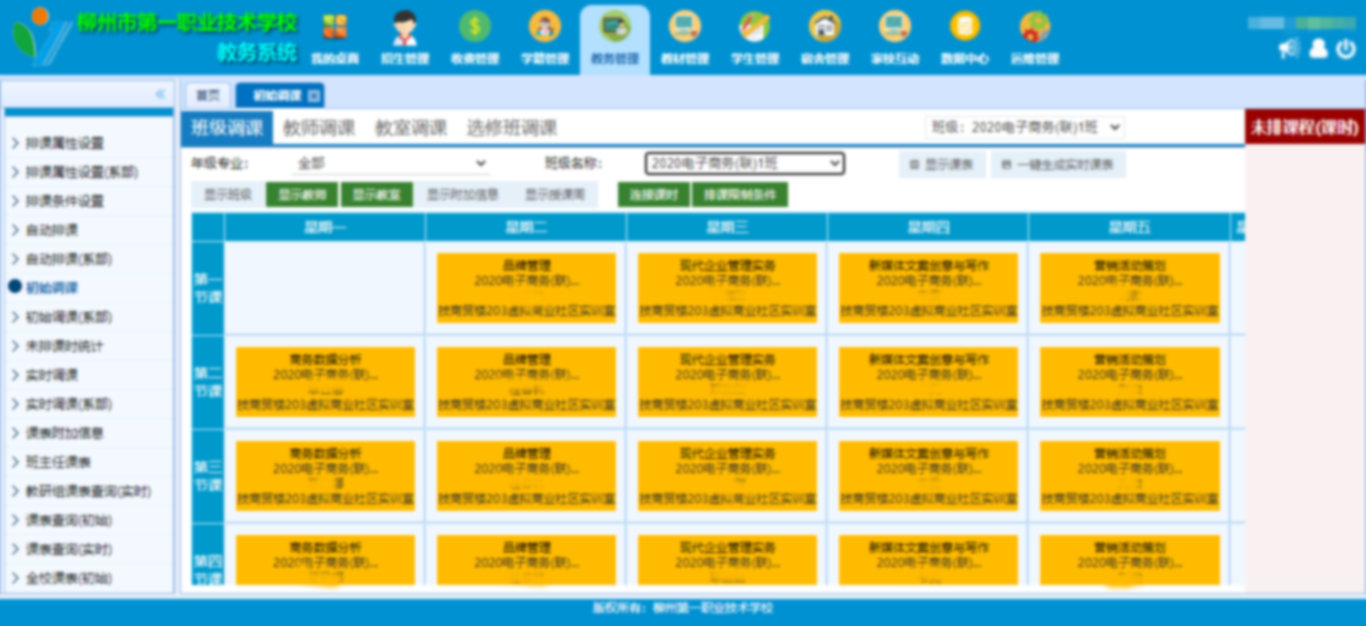Open 招生管理 module icon
Viewport: 1366px width, 626px height.
[x=404, y=38]
